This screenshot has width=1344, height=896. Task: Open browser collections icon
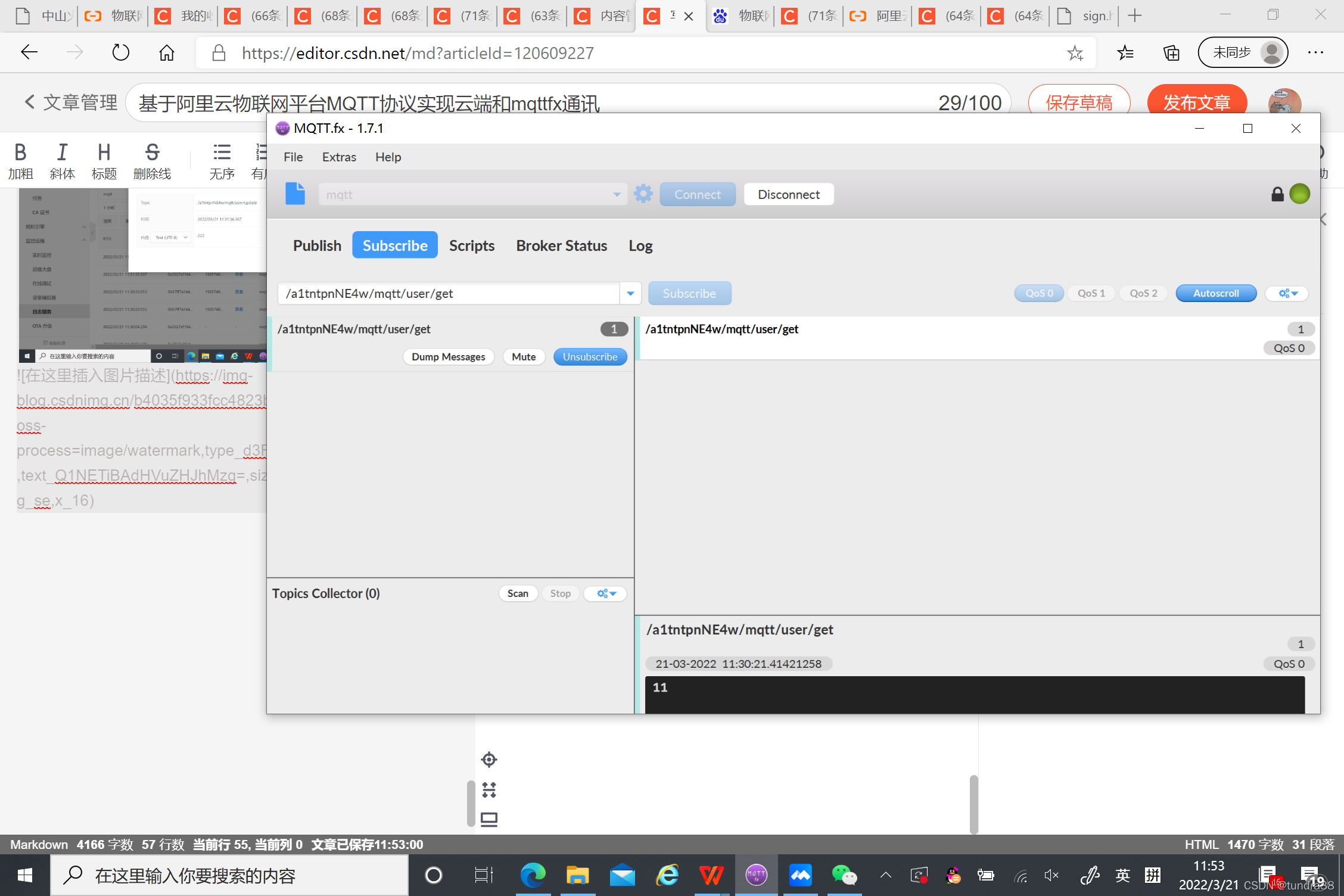click(x=1171, y=53)
